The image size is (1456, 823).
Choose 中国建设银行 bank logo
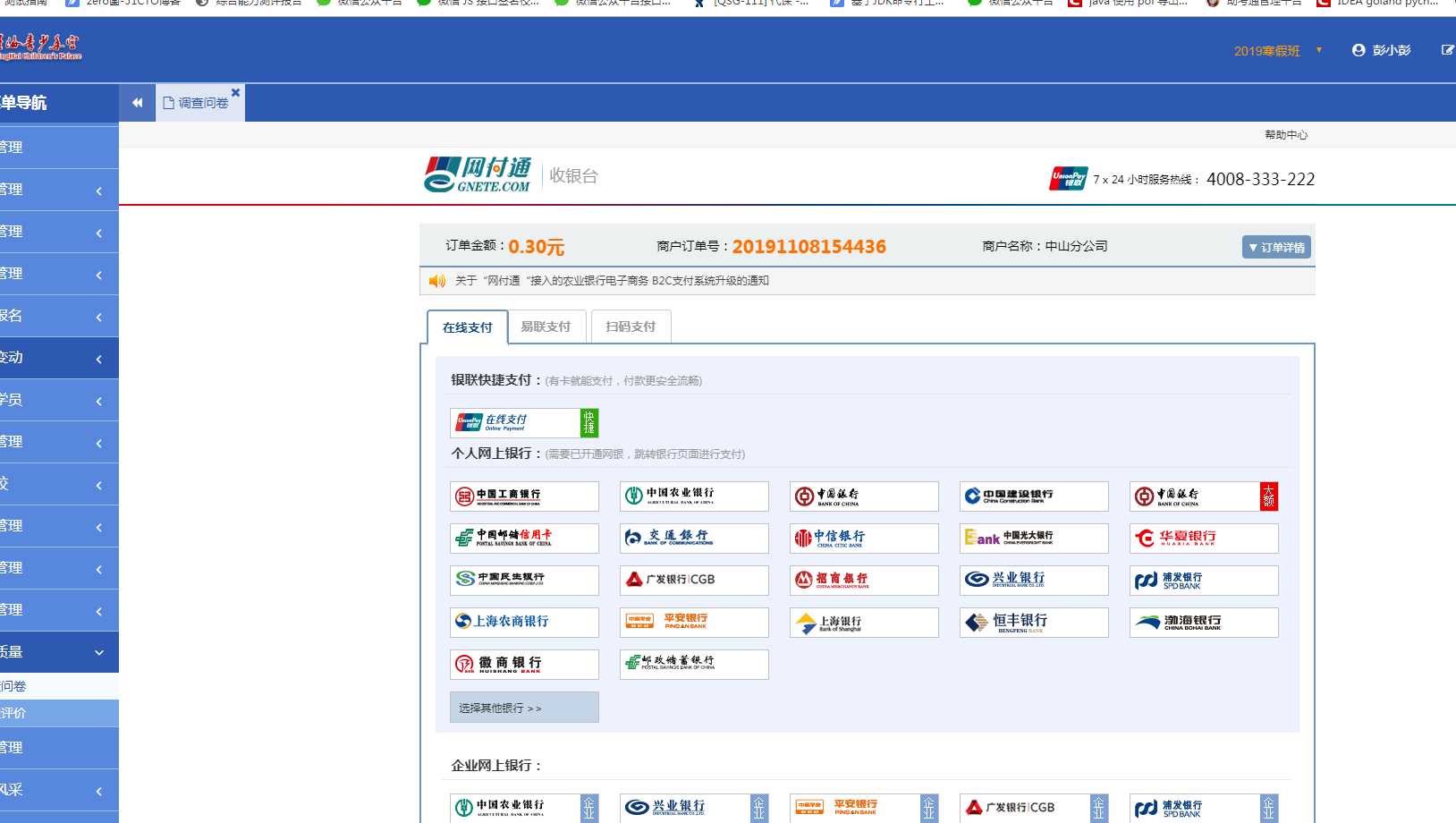1034,496
